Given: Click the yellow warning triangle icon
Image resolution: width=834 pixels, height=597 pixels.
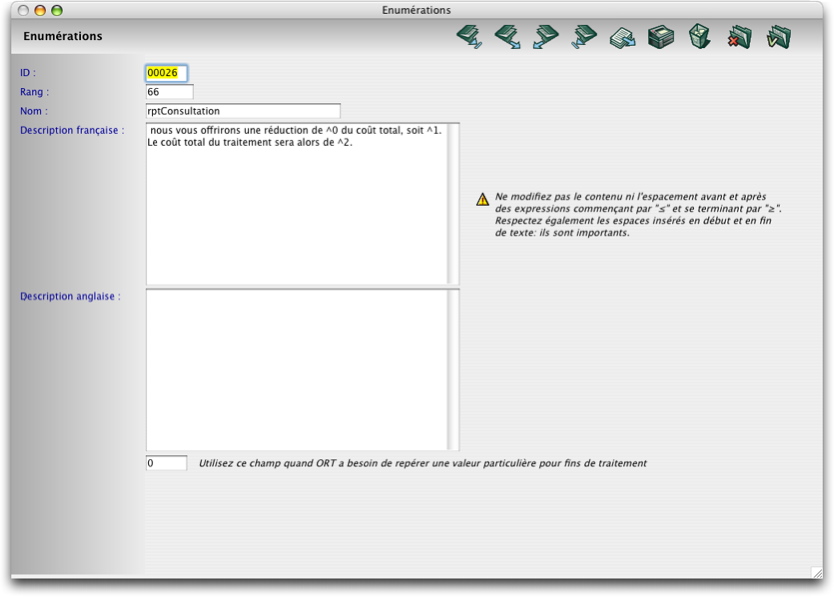Looking at the screenshot, I should click(482, 200).
